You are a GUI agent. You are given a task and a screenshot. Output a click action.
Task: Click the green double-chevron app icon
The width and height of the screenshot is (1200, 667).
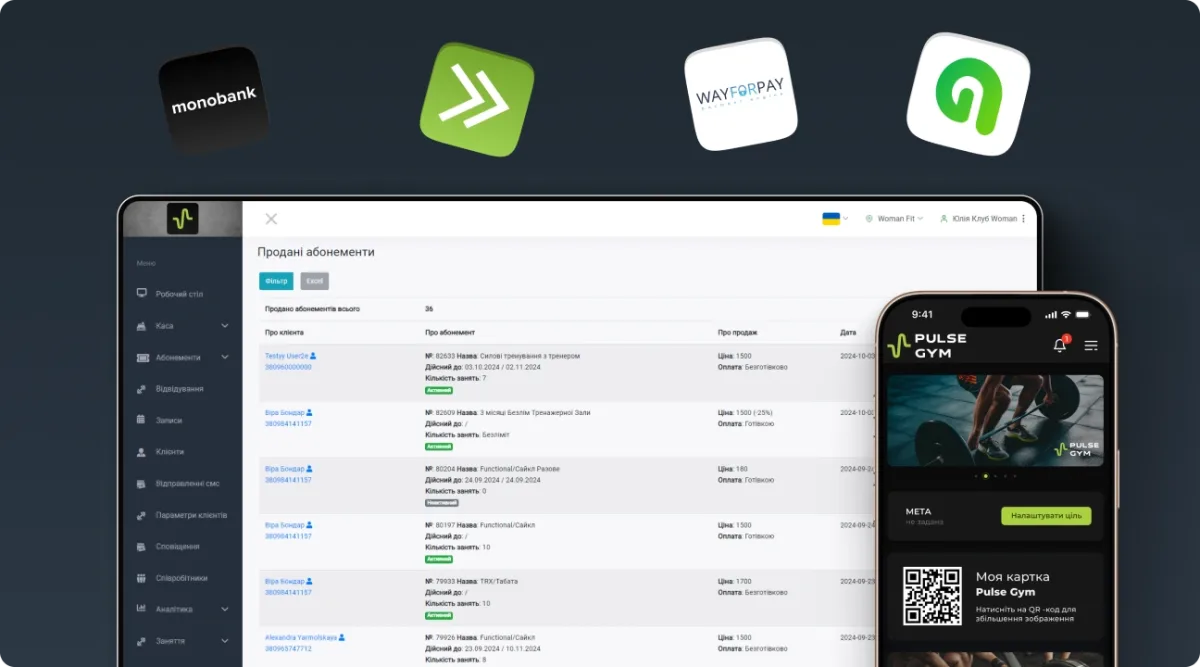pyautogui.click(x=477, y=99)
